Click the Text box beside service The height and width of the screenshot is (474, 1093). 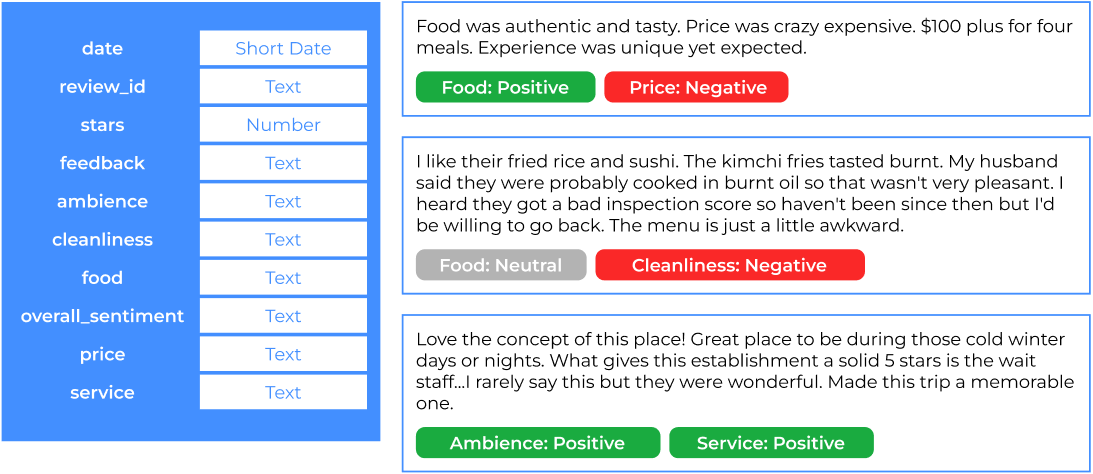[x=283, y=392]
